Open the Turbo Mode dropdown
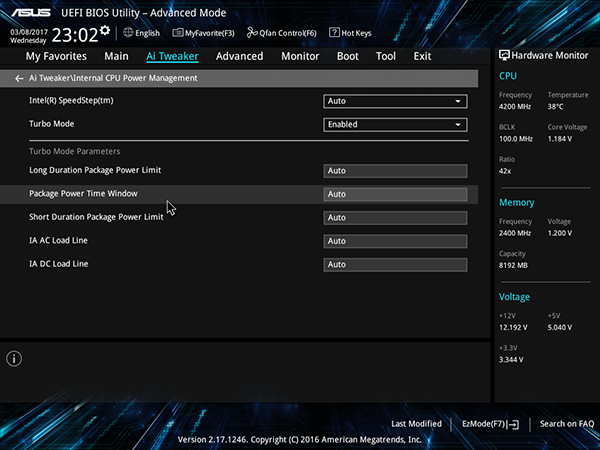Screen dimensions: 600x450 click(x=395, y=125)
